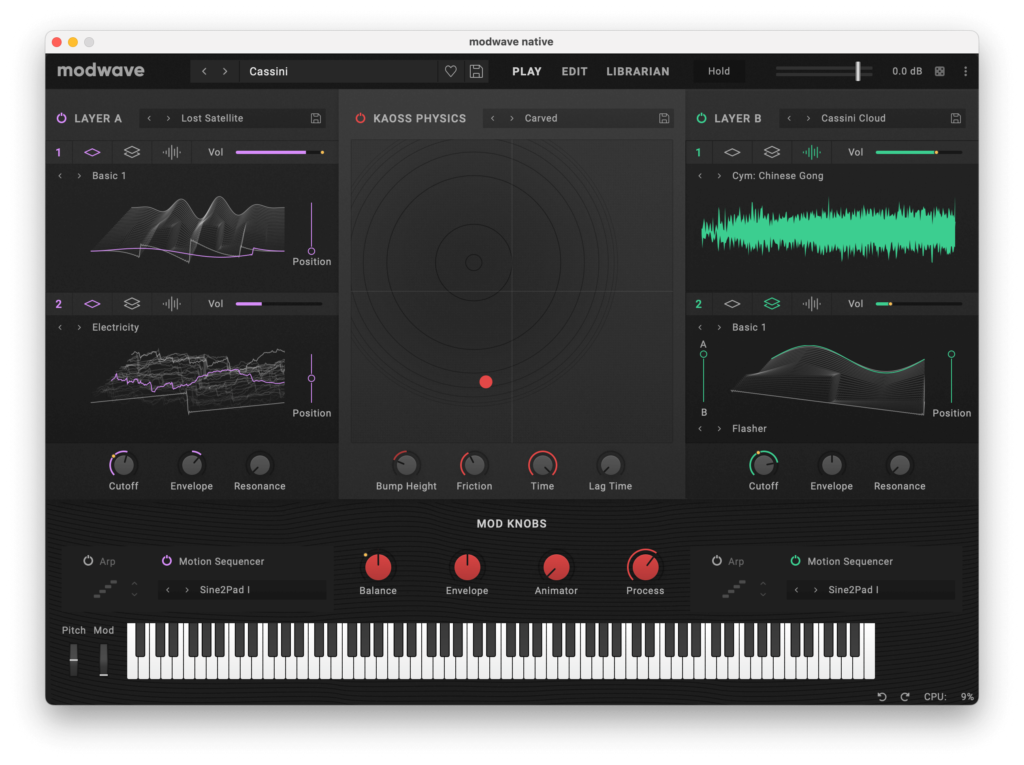This screenshot has width=1024, height=765.
Task: Open Layer A arpeggiator pattern icon
Action: [106, 589]
